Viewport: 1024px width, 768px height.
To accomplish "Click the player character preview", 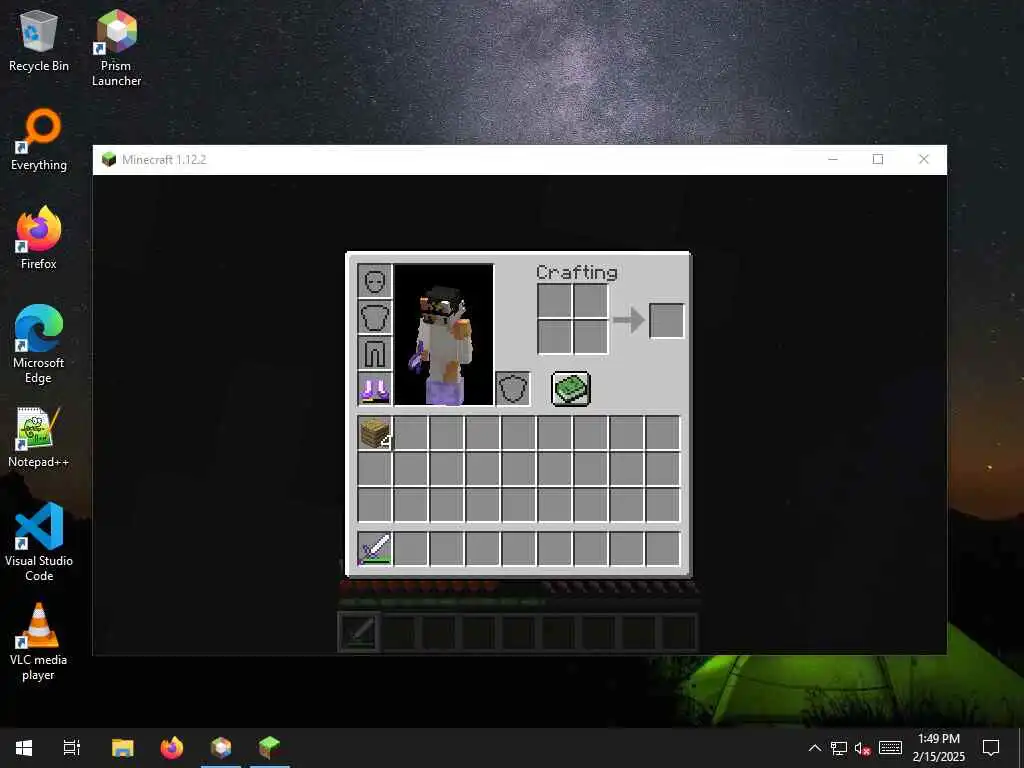I will point(443,335).
